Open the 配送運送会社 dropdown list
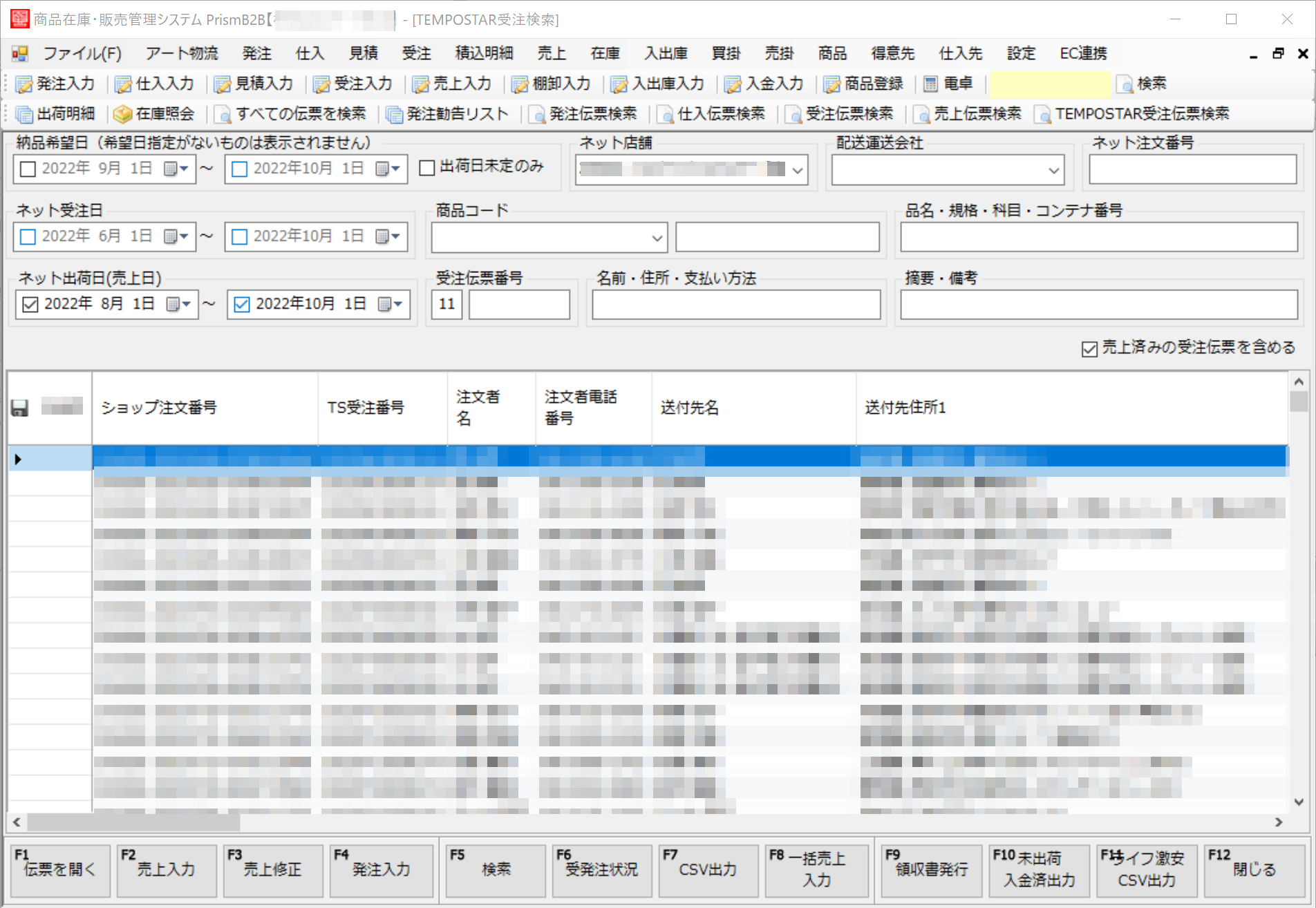 (1053, 170)
